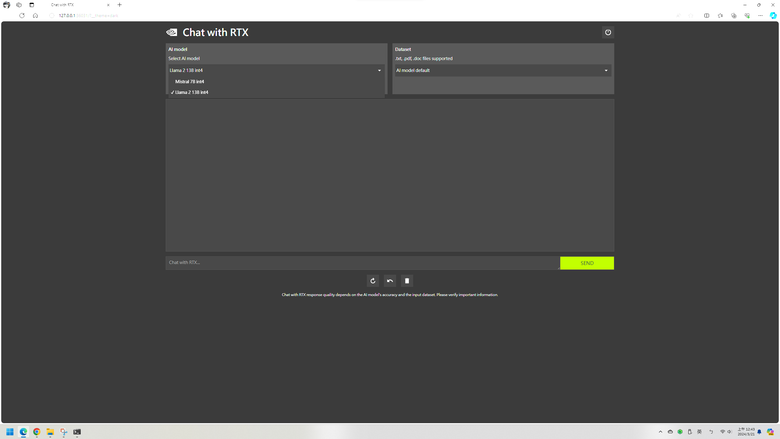
Task: Open the terminal app in the taskbar
Action: 77,432
